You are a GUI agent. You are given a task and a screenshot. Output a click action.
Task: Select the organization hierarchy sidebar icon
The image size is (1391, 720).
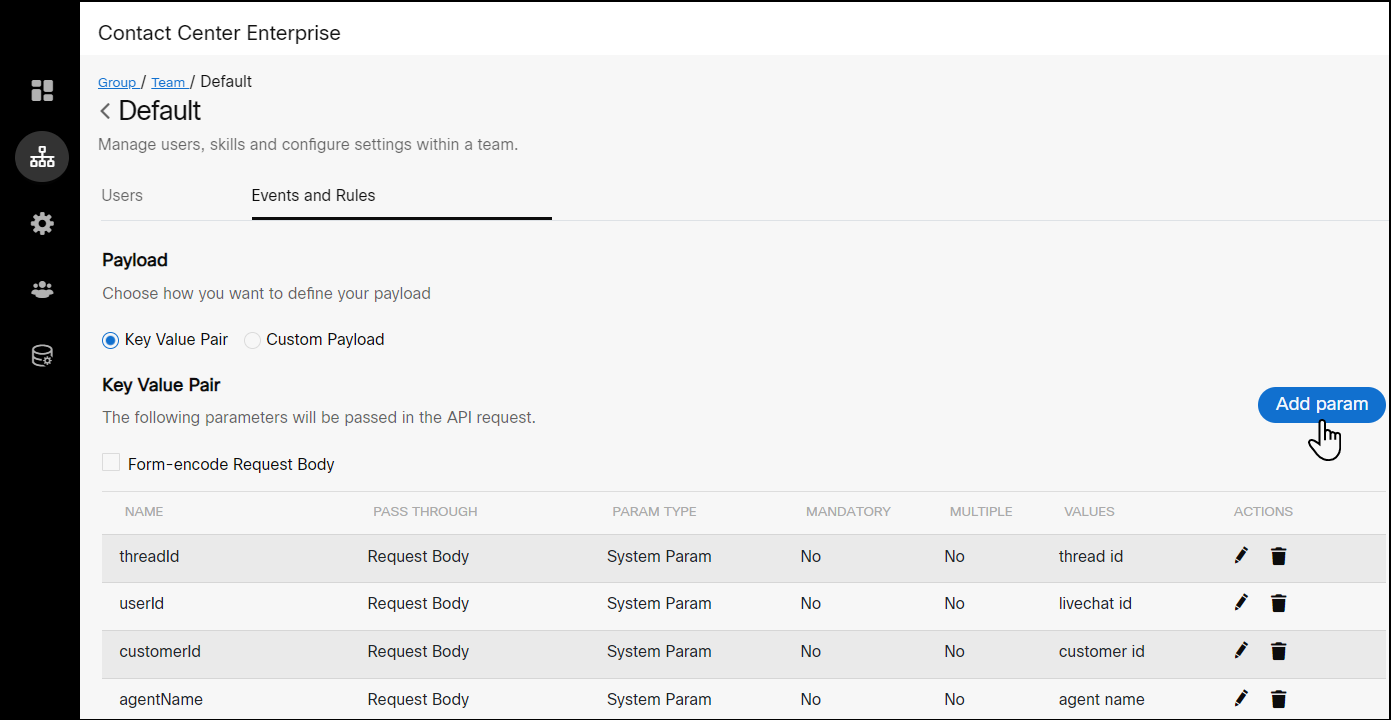[42, 157]
